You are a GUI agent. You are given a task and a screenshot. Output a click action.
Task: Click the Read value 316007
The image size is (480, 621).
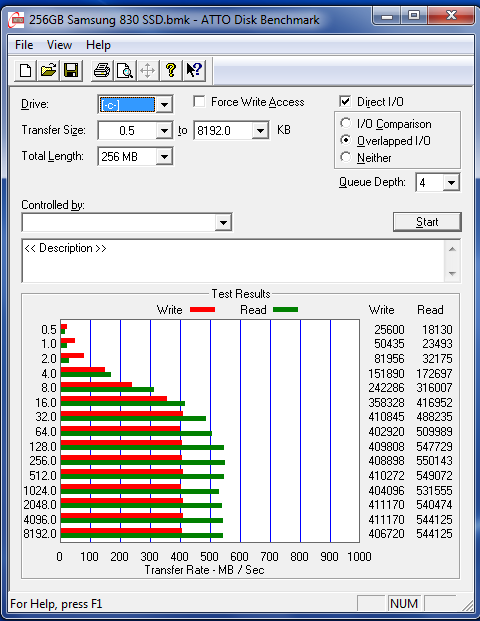click(434, 387)
